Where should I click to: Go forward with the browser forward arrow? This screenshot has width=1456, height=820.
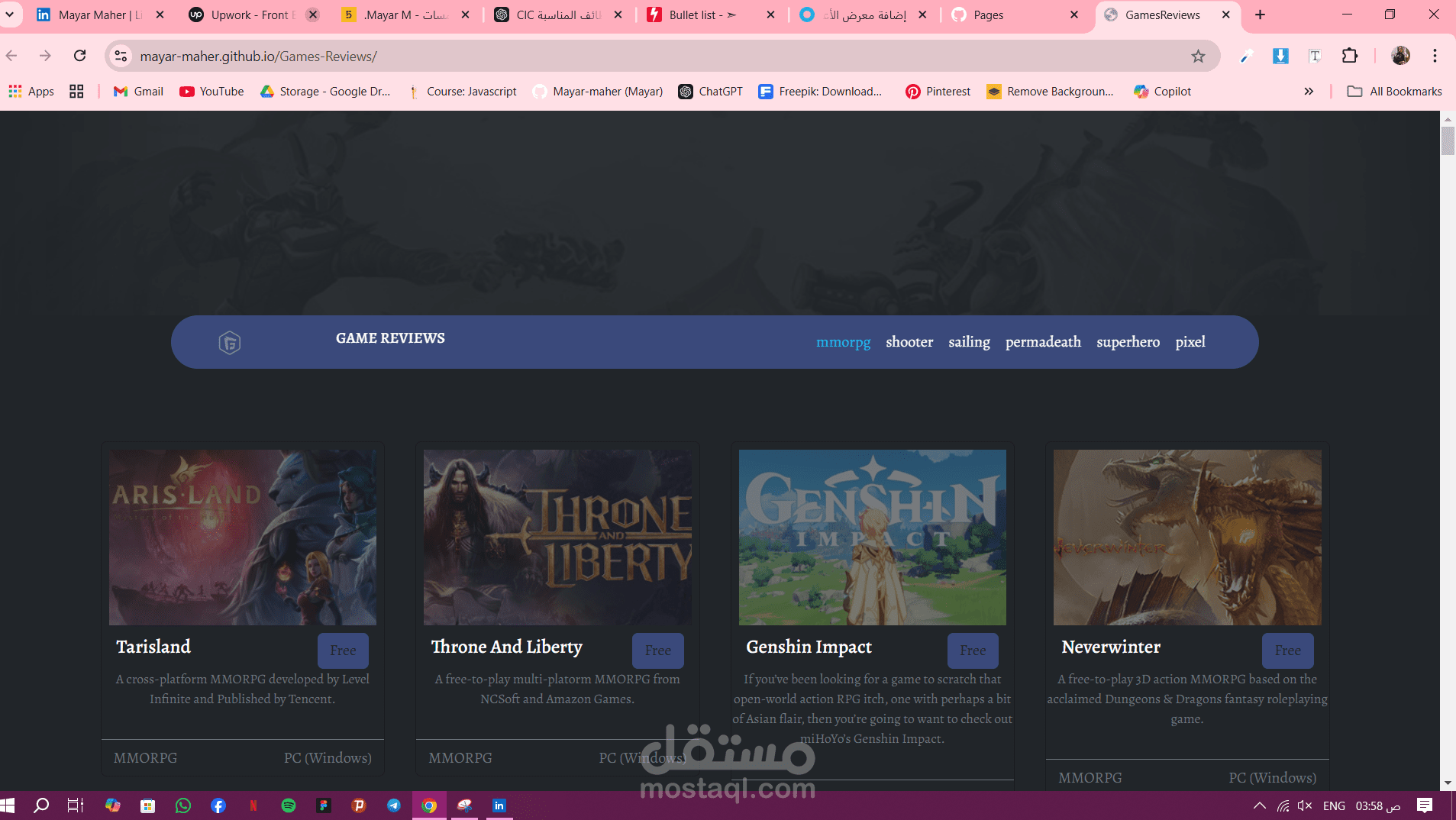click(45, 56)
